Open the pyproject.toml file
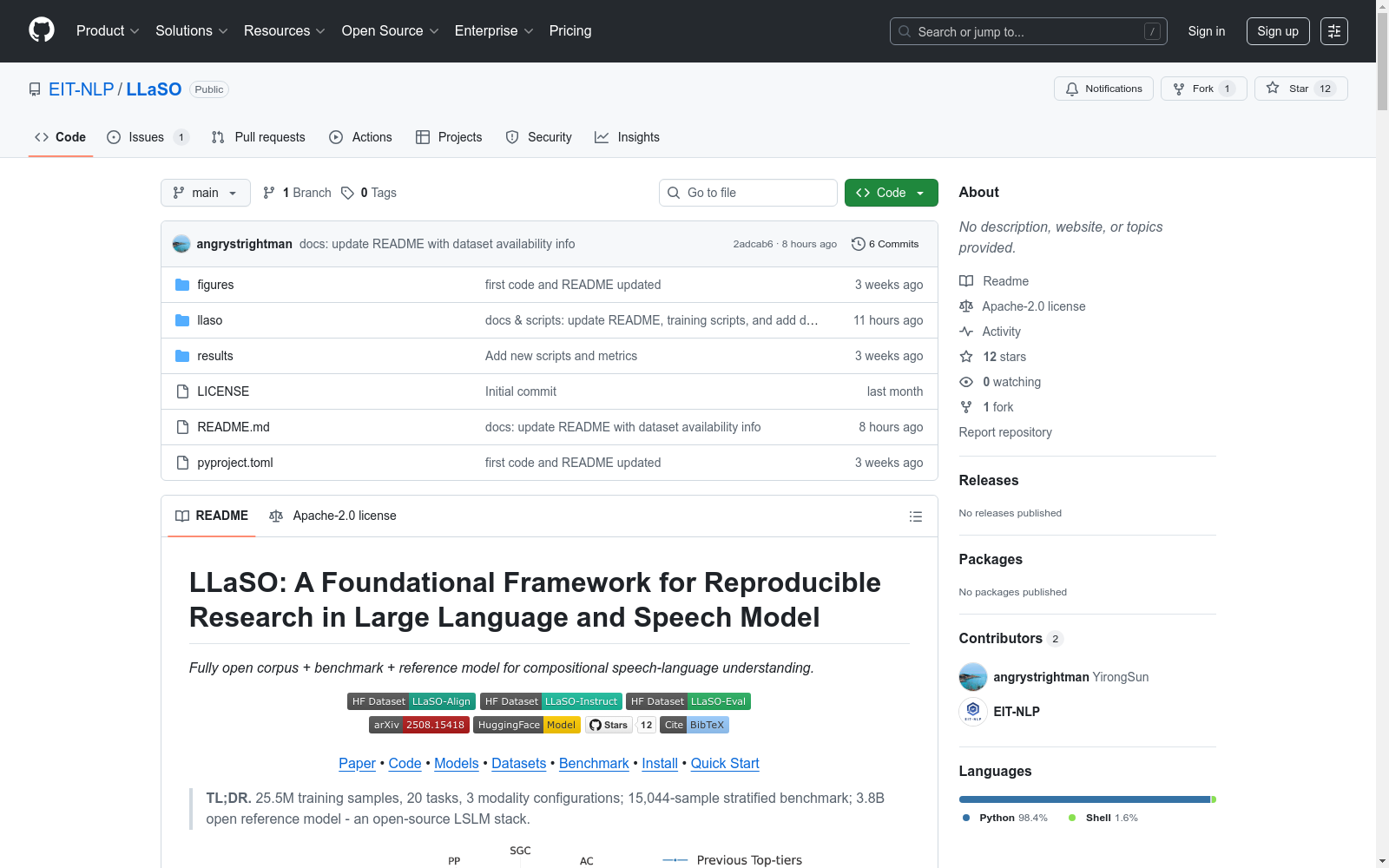The width and height of the screenshot is (1389, 868). (x=235, y=463)
